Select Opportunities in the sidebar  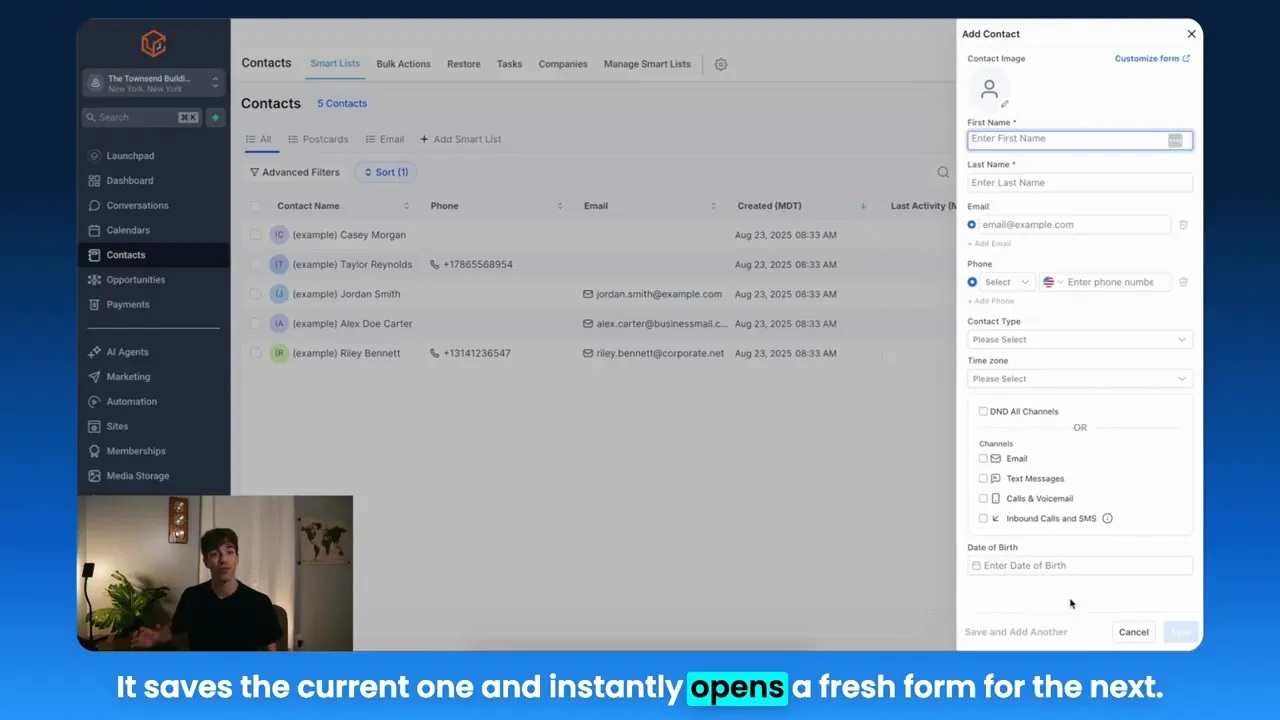coord(135,280)
